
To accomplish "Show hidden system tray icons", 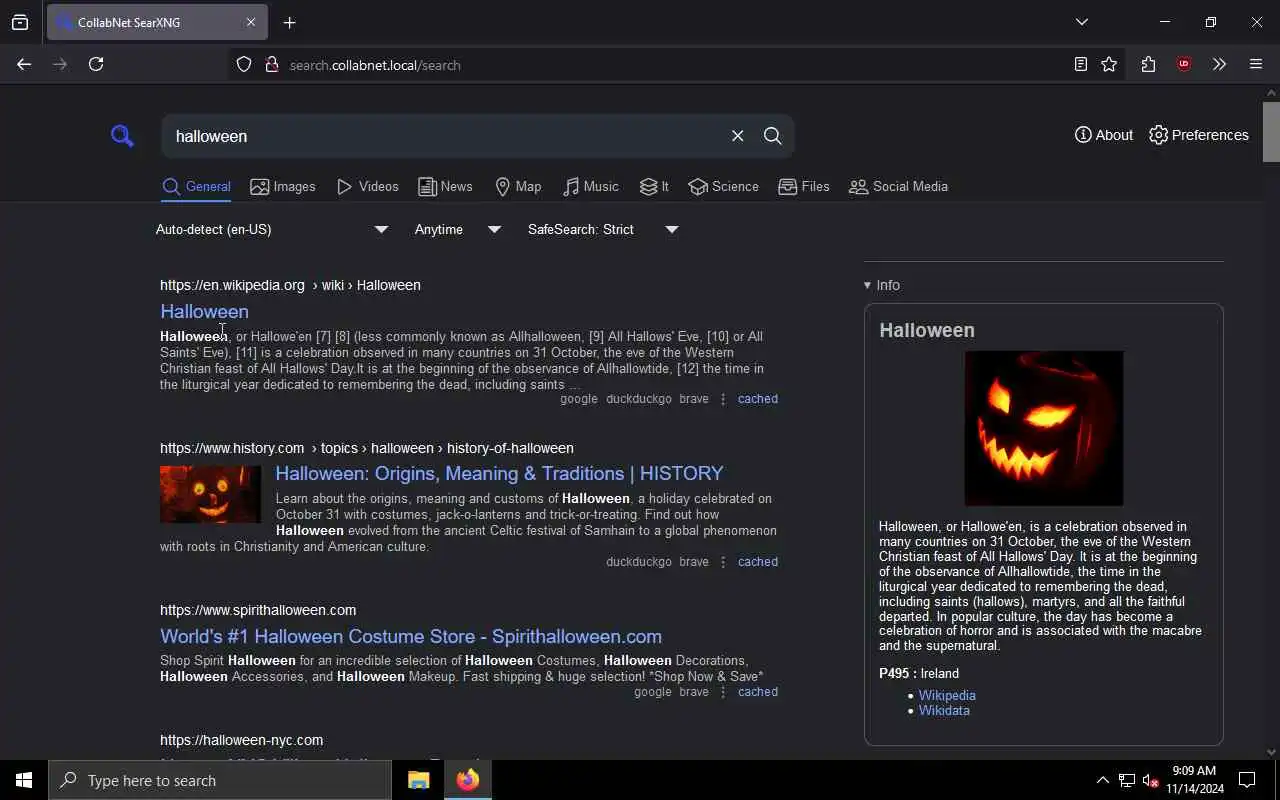I will 1102,780.
